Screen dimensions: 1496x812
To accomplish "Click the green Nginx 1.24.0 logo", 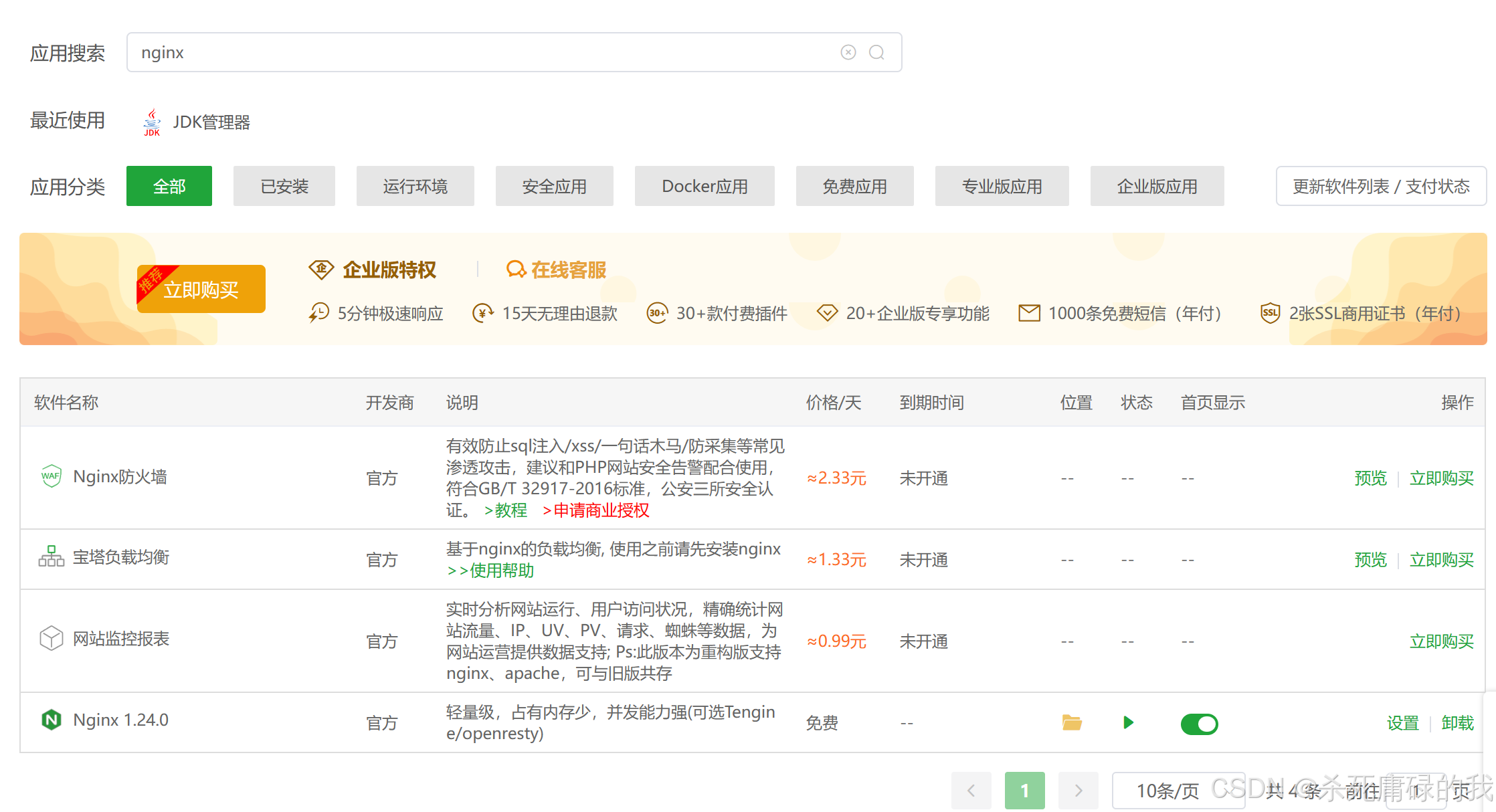I will 51,720.
